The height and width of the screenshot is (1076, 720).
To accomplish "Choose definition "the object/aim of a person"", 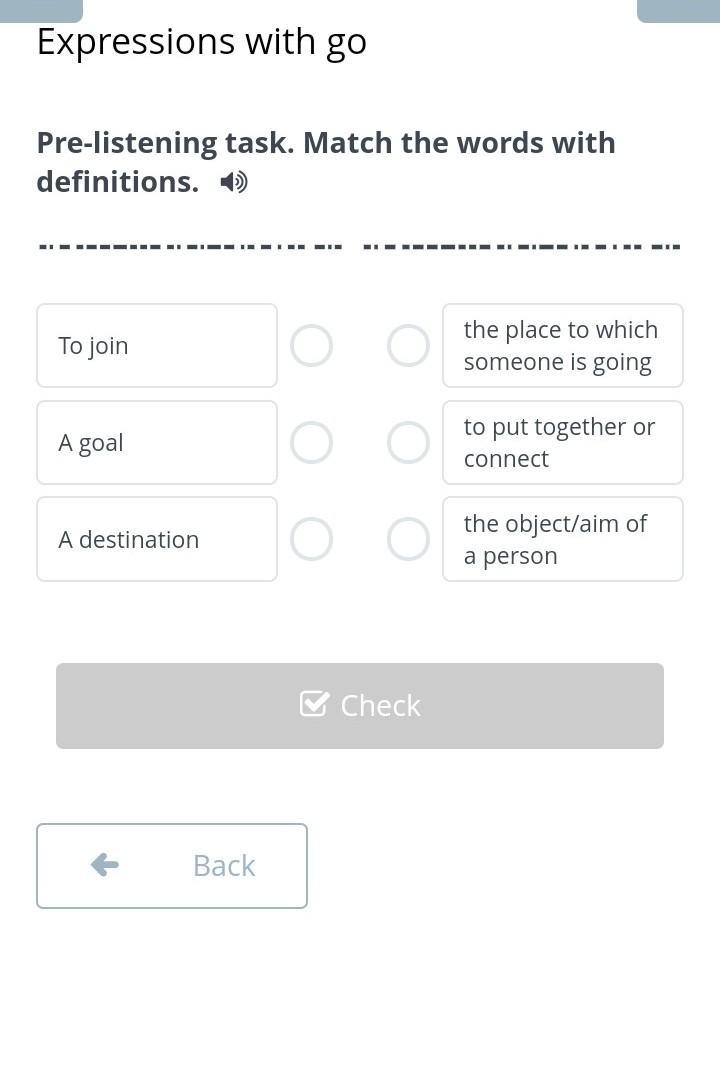I will pyautogui.click(x=562, y=540).
